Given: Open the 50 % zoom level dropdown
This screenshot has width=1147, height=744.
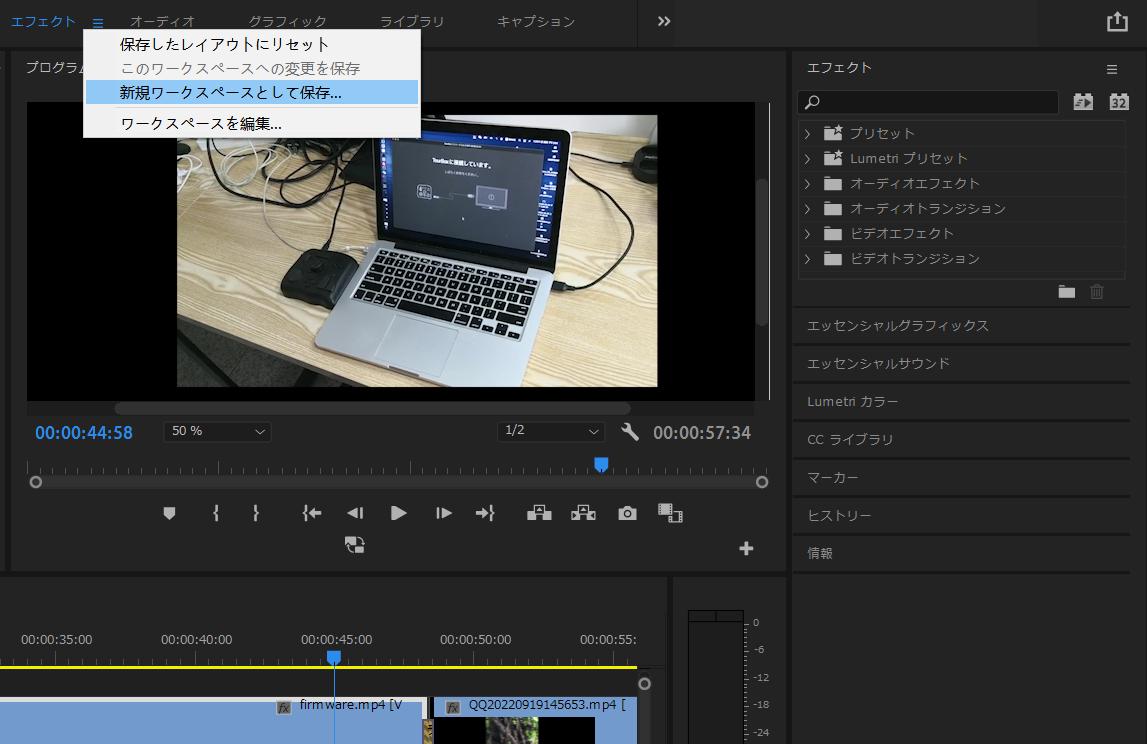Looking at the screenshot, I should [x=217, y=431].
